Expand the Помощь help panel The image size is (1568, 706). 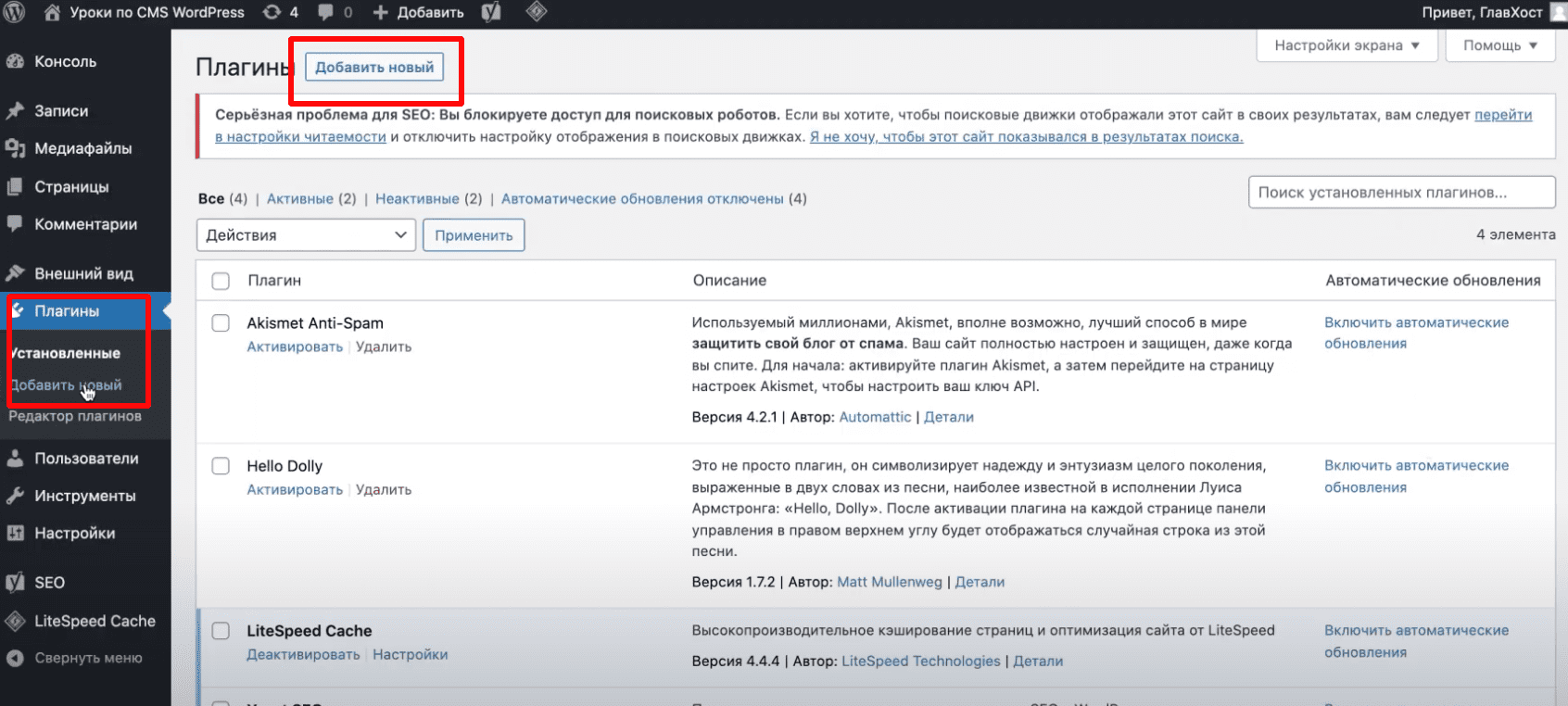pos(1500,45)
